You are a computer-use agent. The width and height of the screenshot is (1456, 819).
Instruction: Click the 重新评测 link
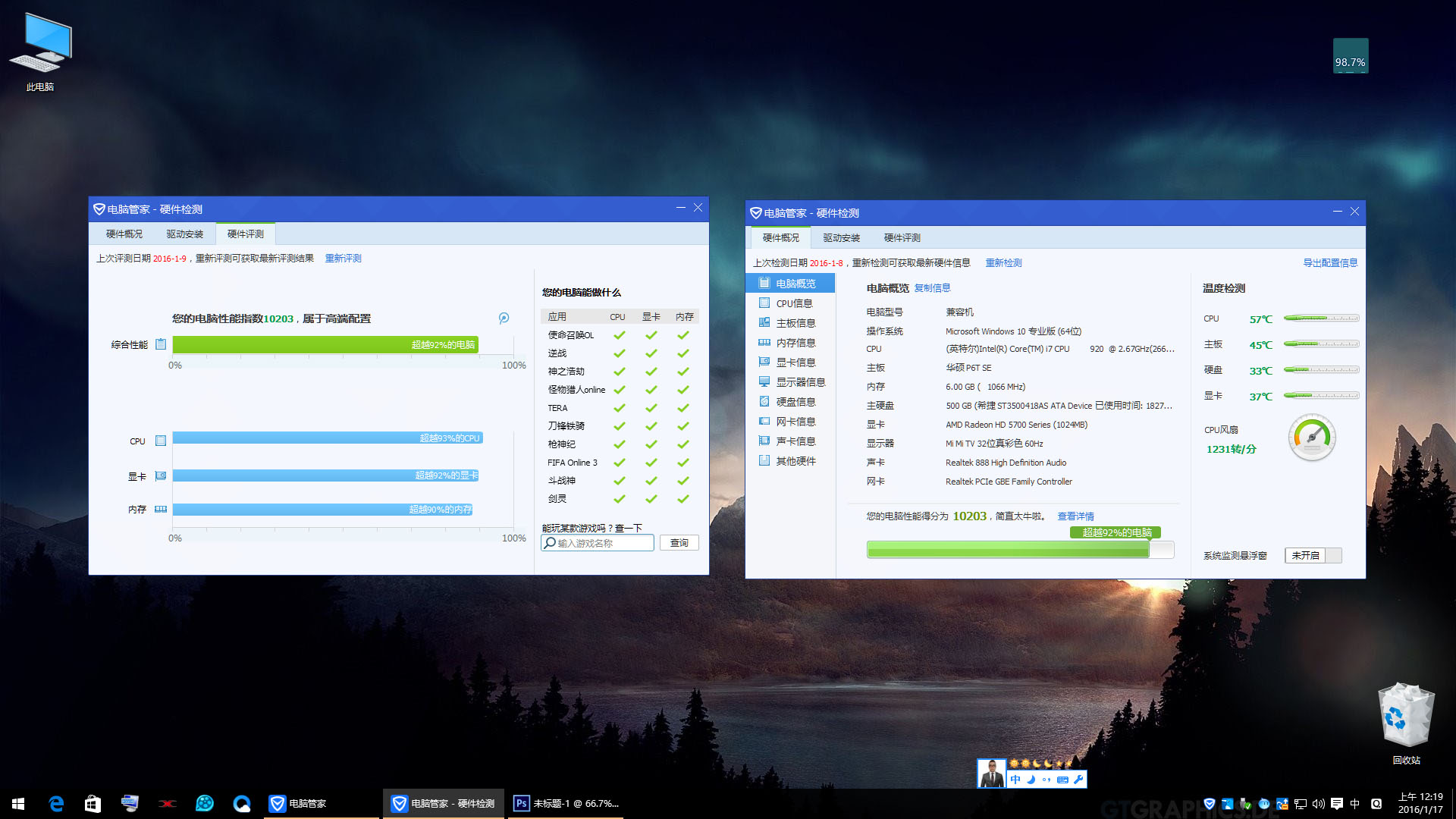click(344, 258)
